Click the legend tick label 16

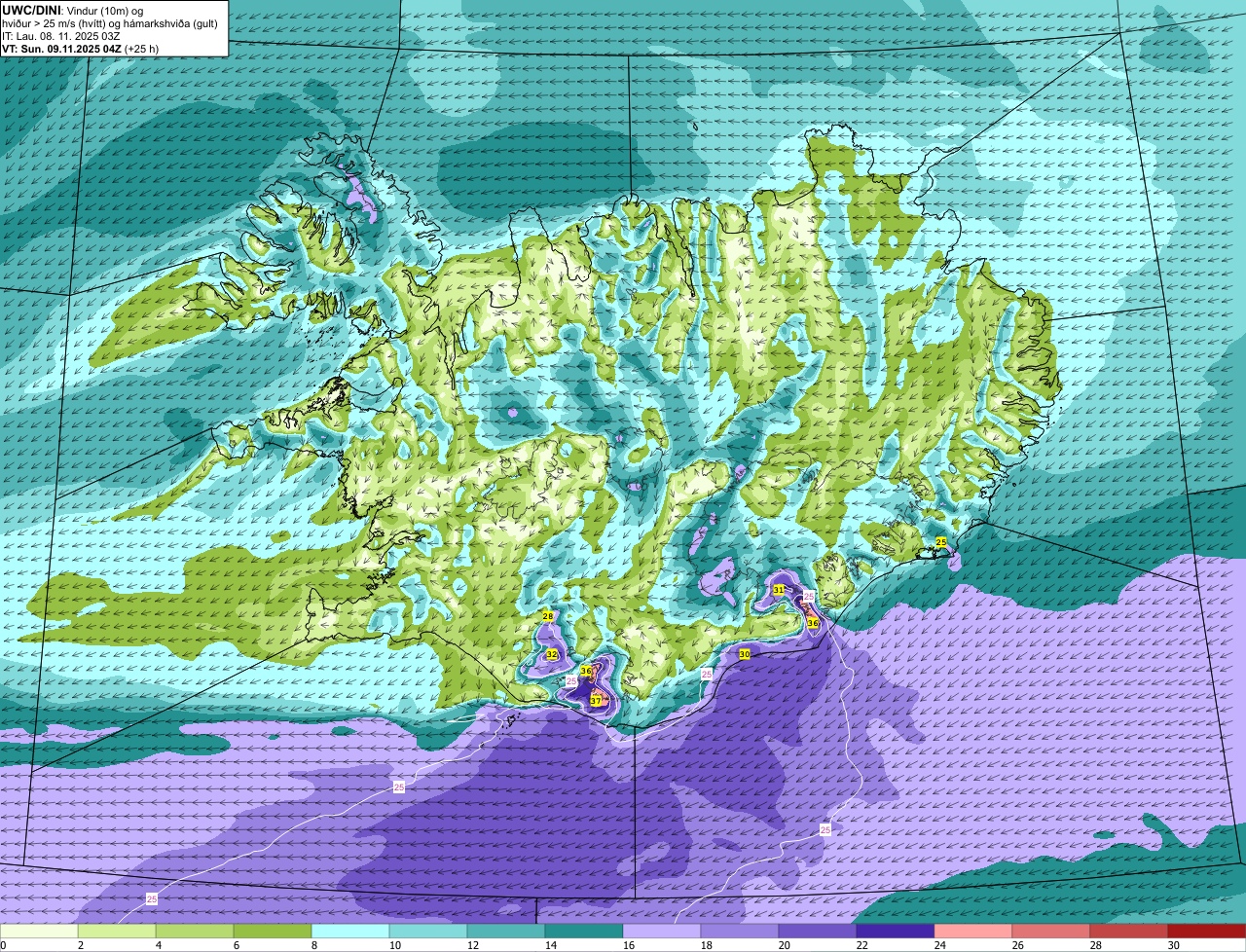628,945
